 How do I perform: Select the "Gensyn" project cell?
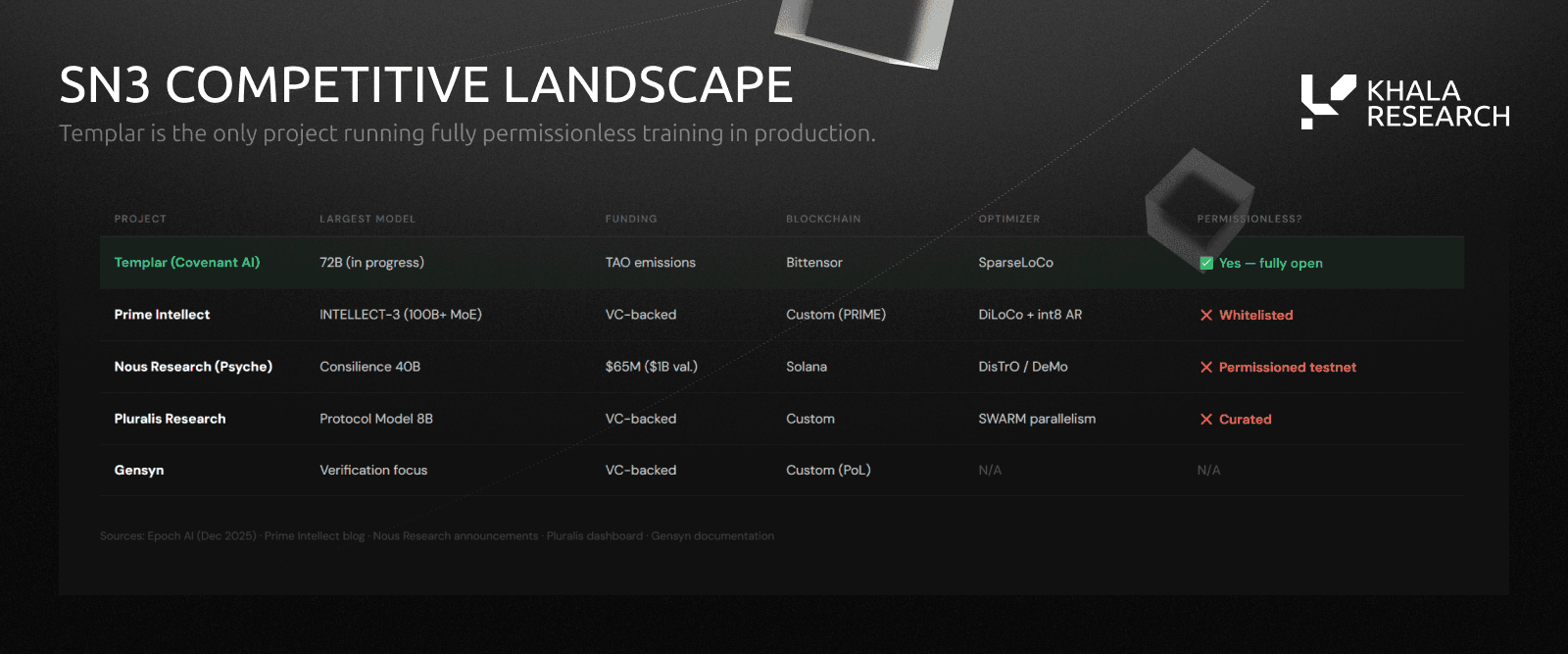coord(139,470)
